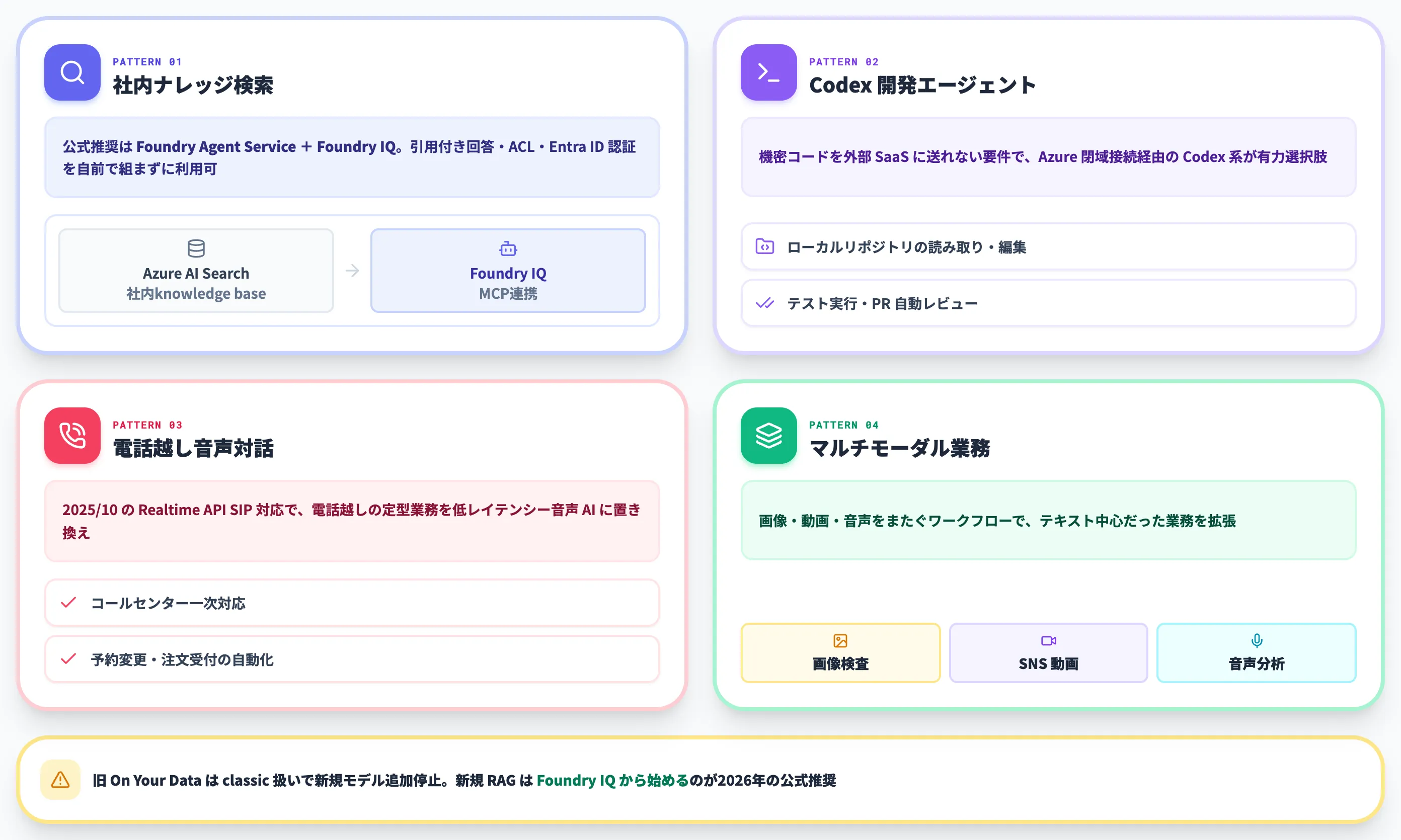Click the robot icon above Foundry IQ
The height and width of the screenshot is (840, 1401).
coord(508,248)
